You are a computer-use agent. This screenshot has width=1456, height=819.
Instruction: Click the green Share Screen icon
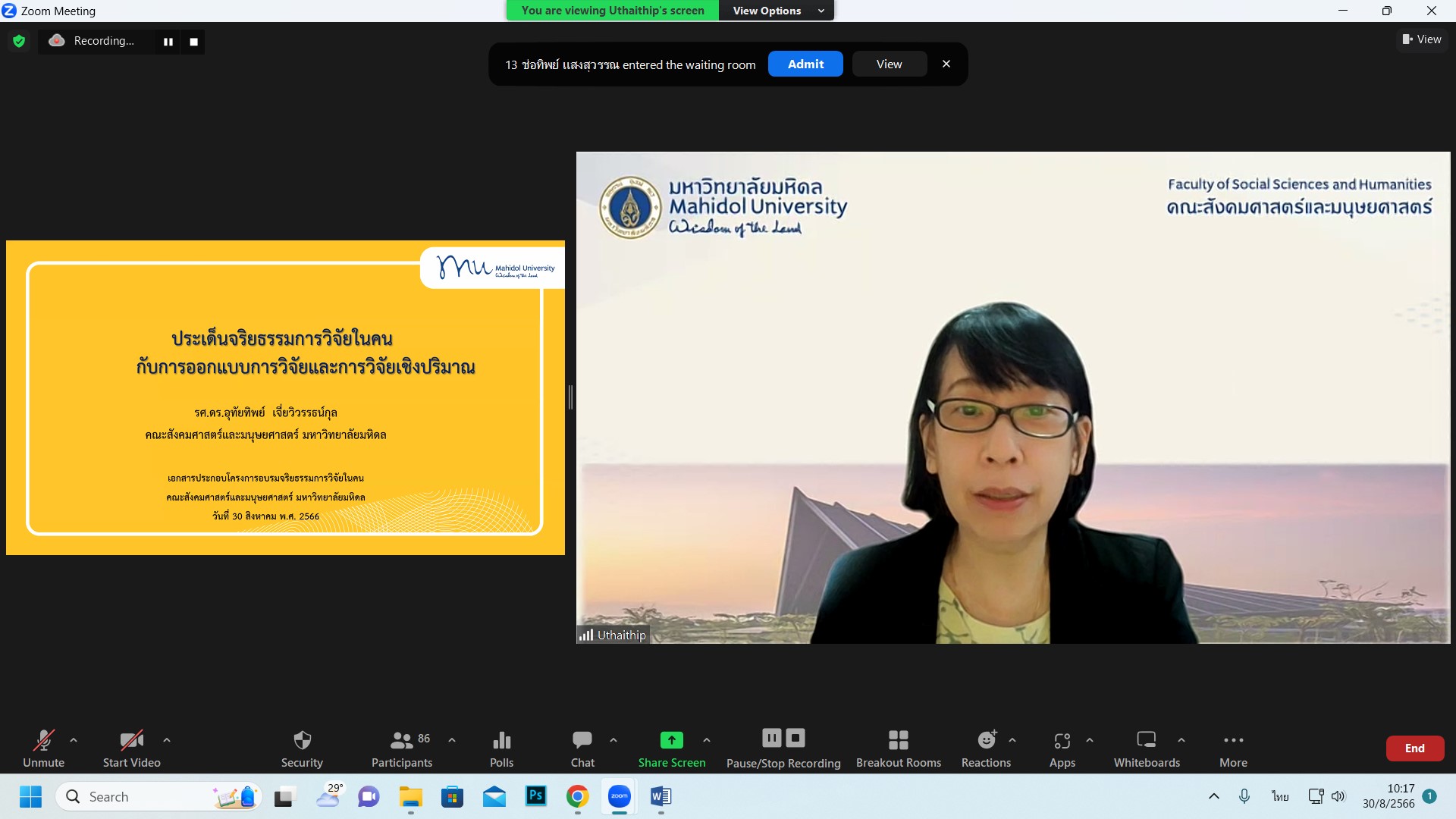(x=671, y=739)
